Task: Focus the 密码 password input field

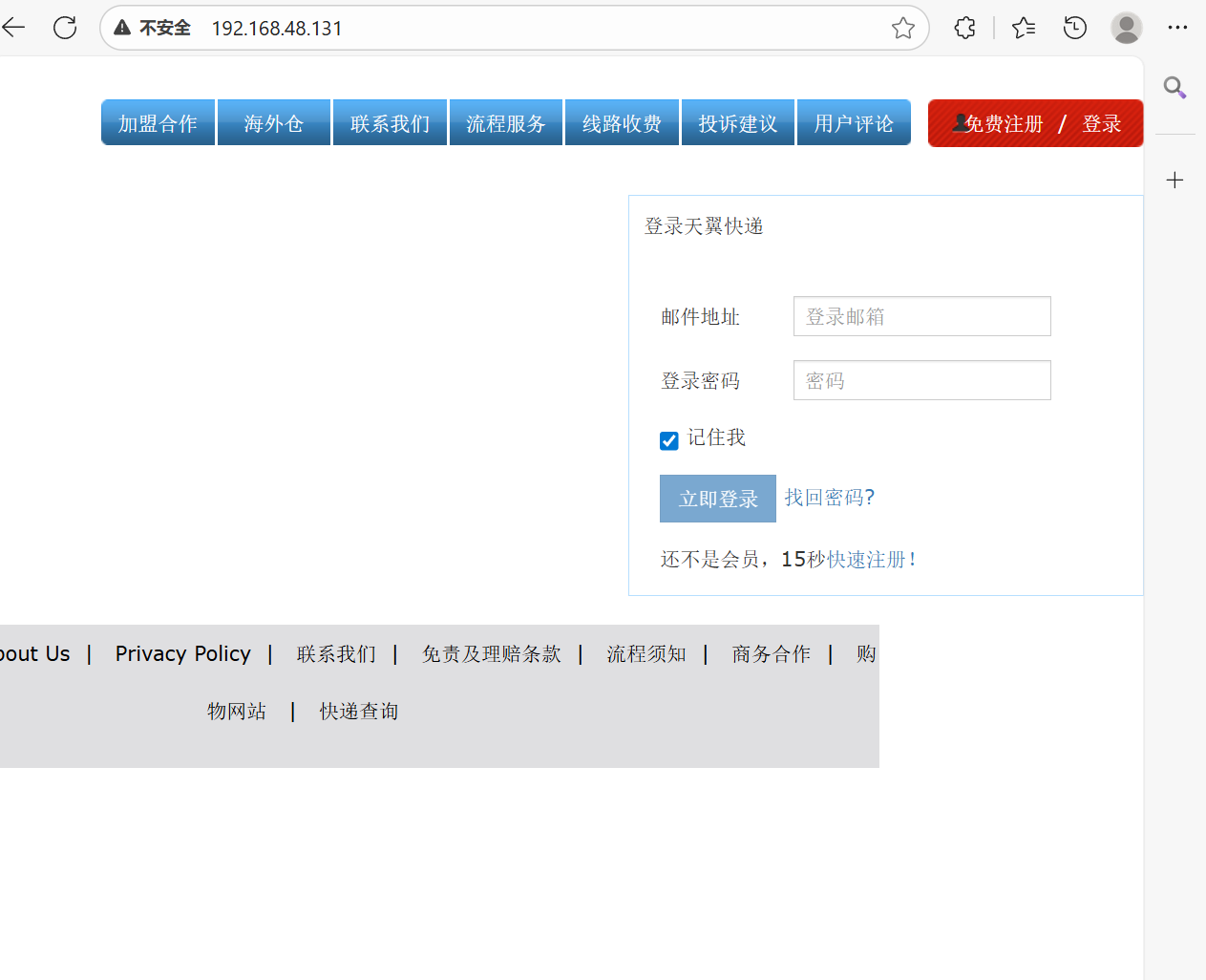Action: [921, 380]
